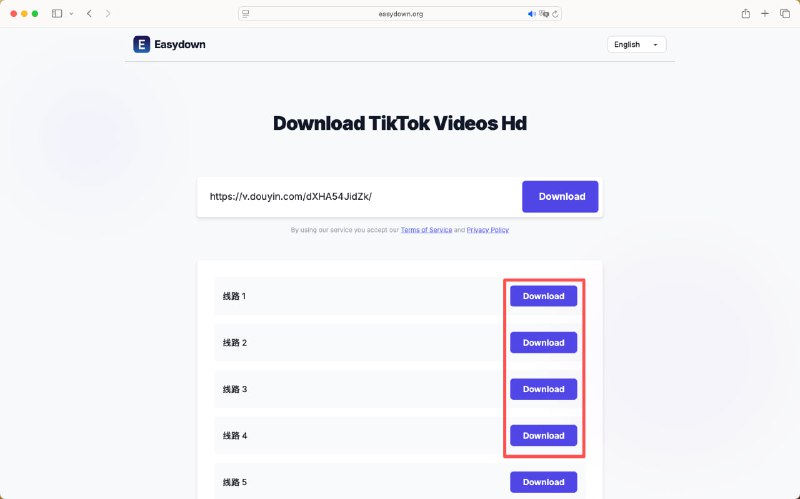Mute tab audio via speaker icon
This screenshot has height=499, width=800.
click(531, 14)
